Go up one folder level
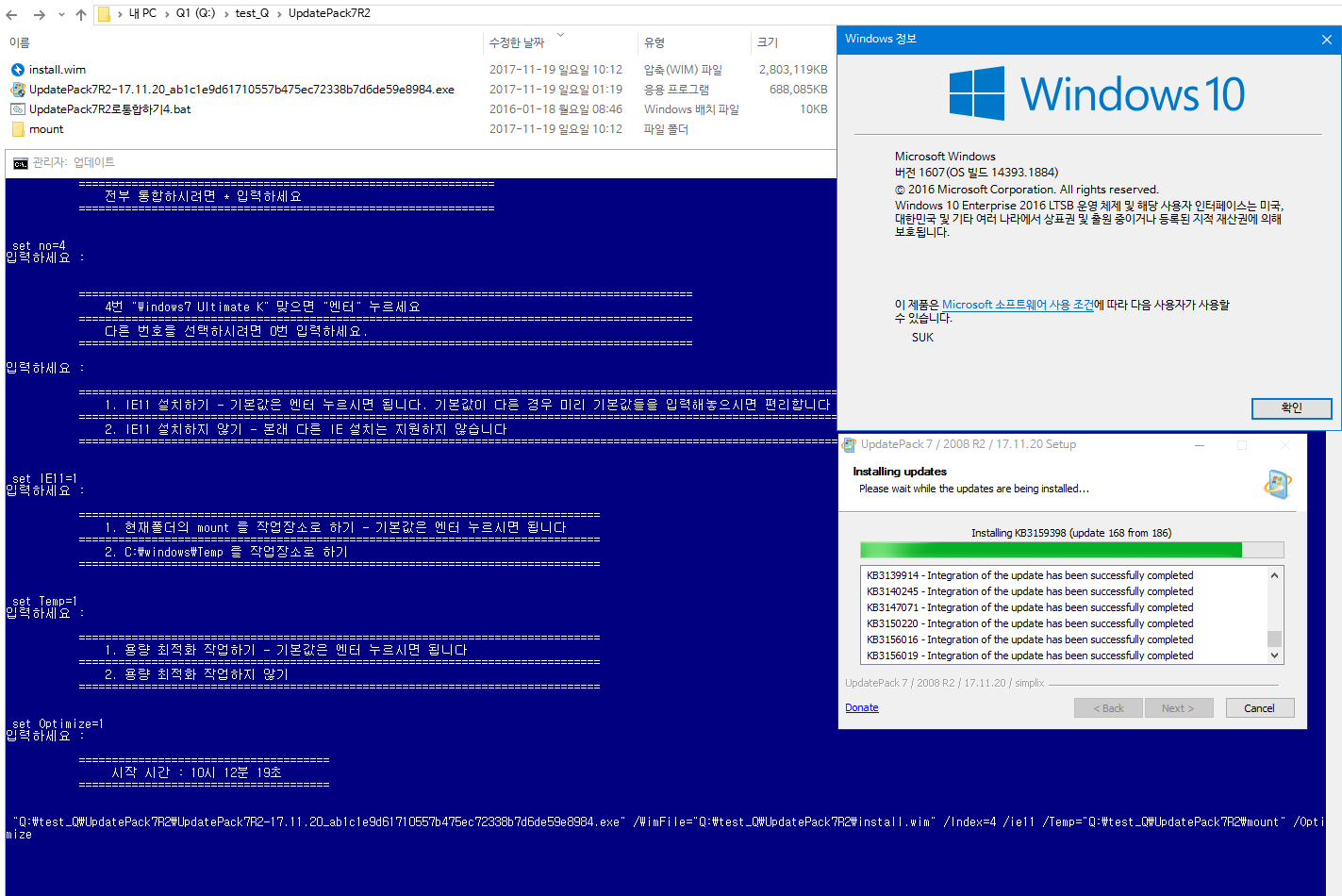Screen dimensions: 1342x896 (x=81, y=14)
